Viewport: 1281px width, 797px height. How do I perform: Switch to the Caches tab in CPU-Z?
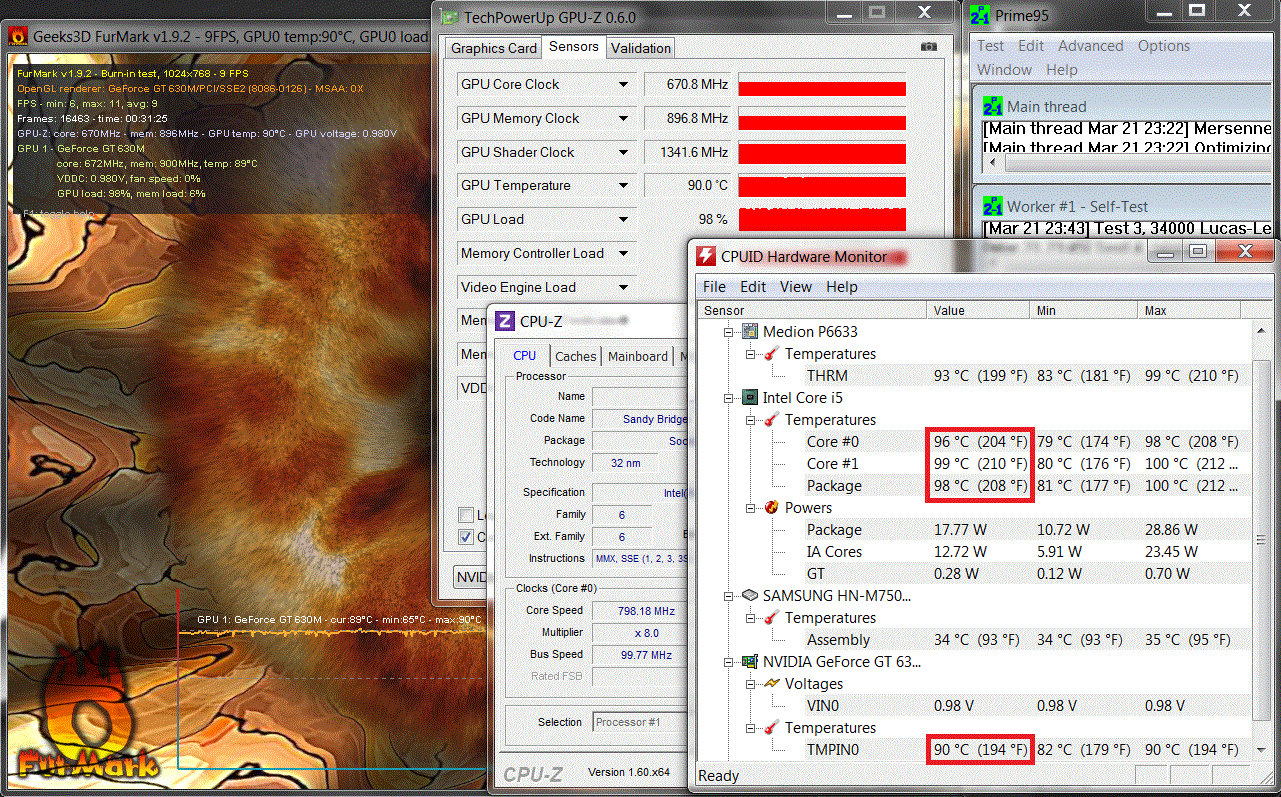576,356
